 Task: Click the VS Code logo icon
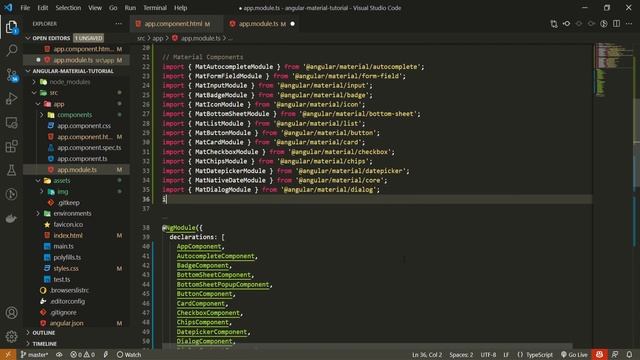[8, 8]
